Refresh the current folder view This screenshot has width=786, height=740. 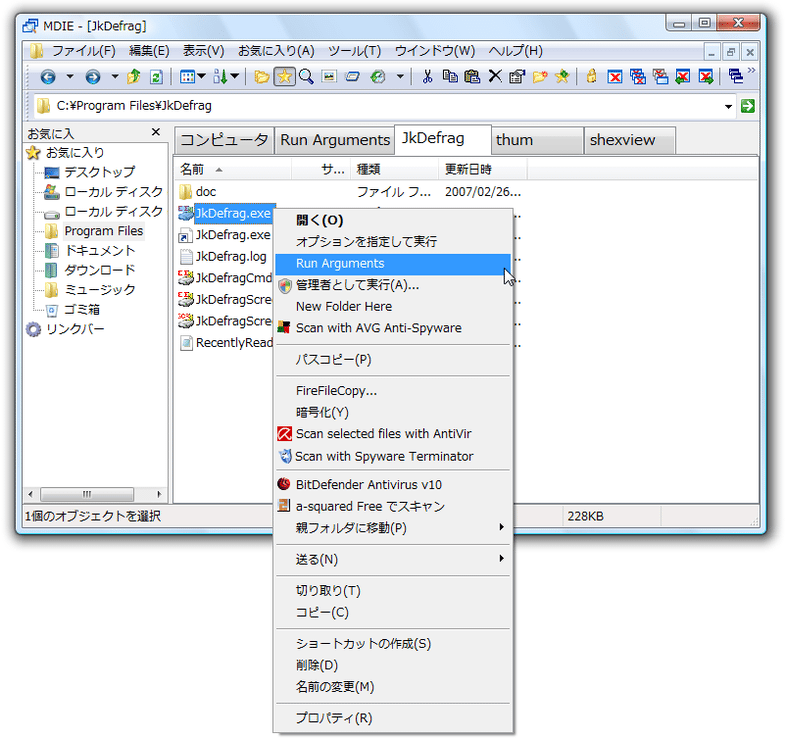pos(156,77)
